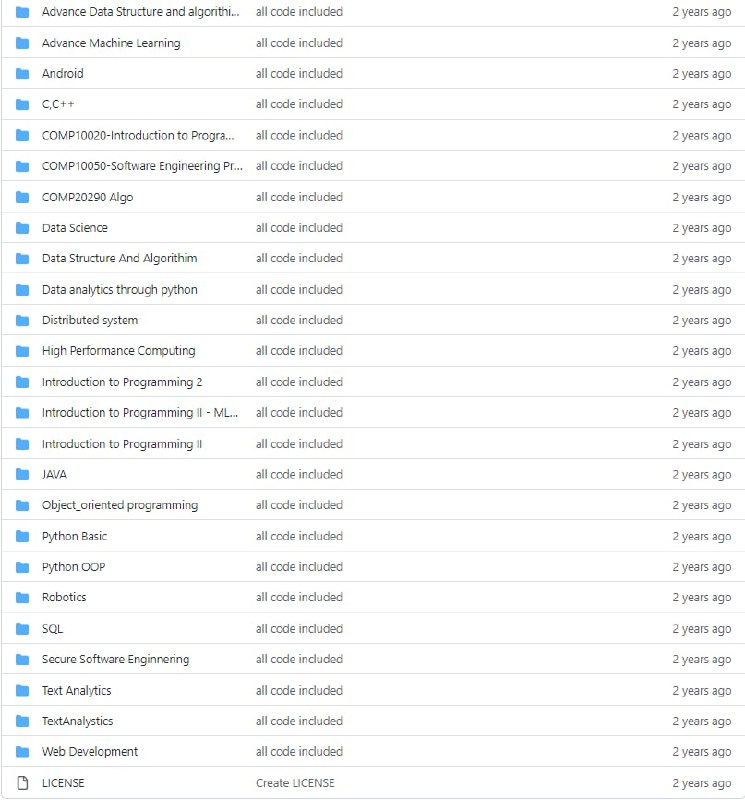Image resolution: width=745 pixels, height=800 pixels.
Task: Click the folder icon beside Web Development
Action: [x=22, y=752]
